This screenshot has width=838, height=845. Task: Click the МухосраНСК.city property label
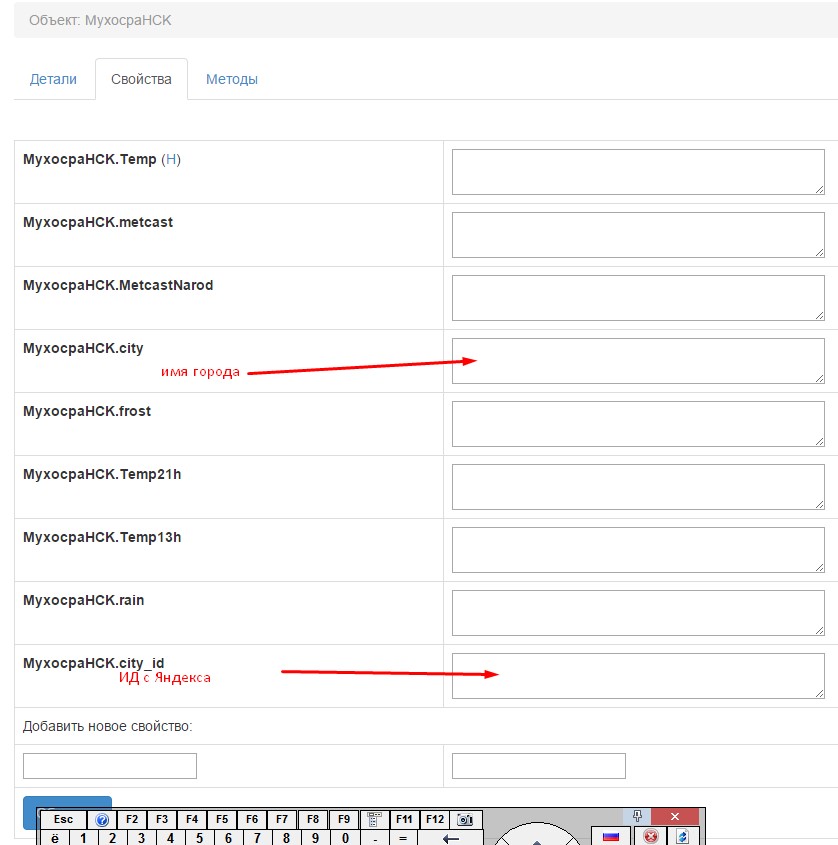(x=83, y=349)
